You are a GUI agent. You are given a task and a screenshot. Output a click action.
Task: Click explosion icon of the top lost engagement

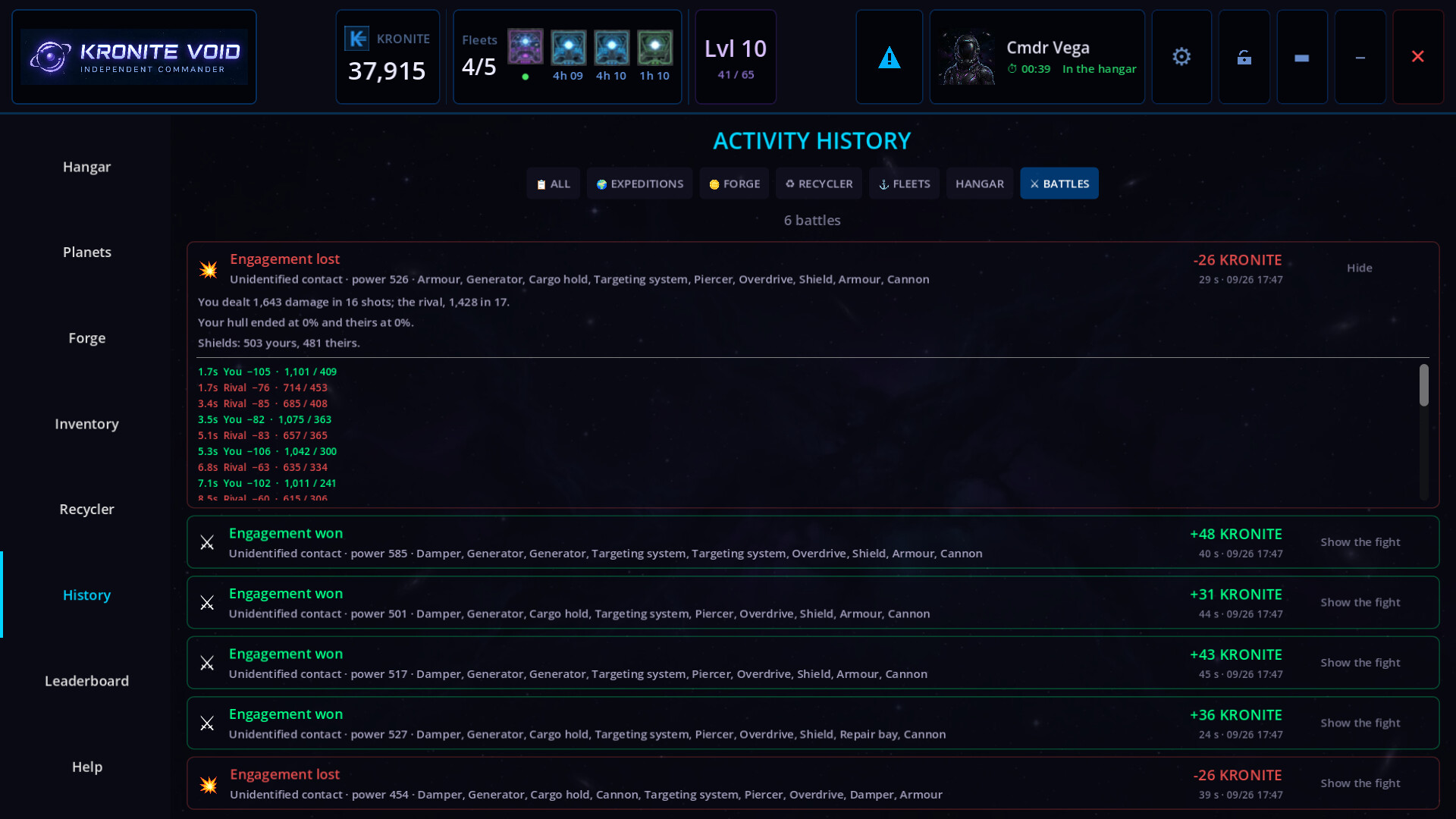click(209, 269)
